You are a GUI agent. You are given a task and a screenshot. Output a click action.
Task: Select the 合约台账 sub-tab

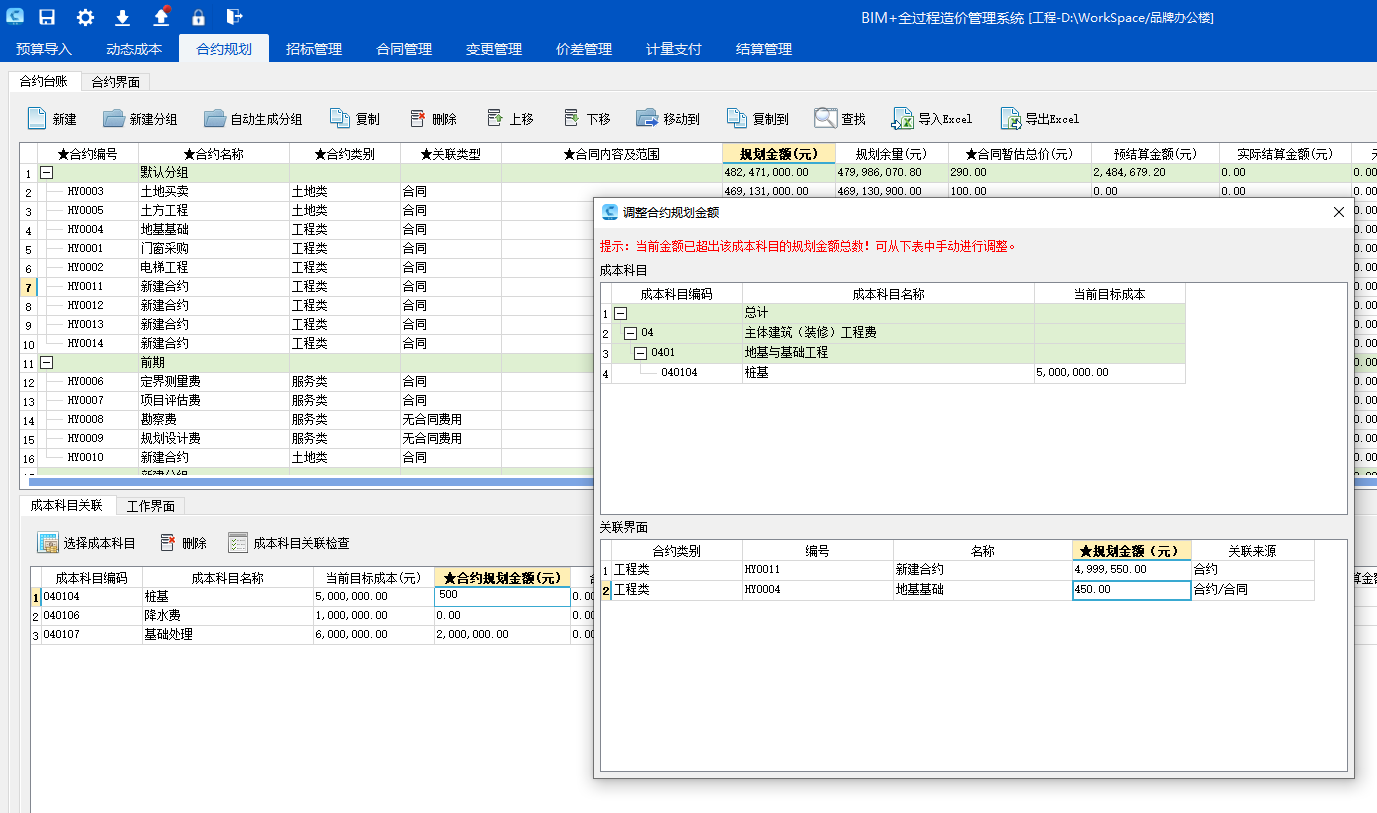44,82
